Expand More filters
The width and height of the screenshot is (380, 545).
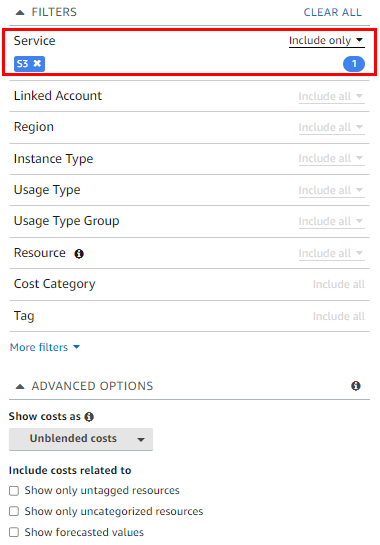tap(45, 347)
